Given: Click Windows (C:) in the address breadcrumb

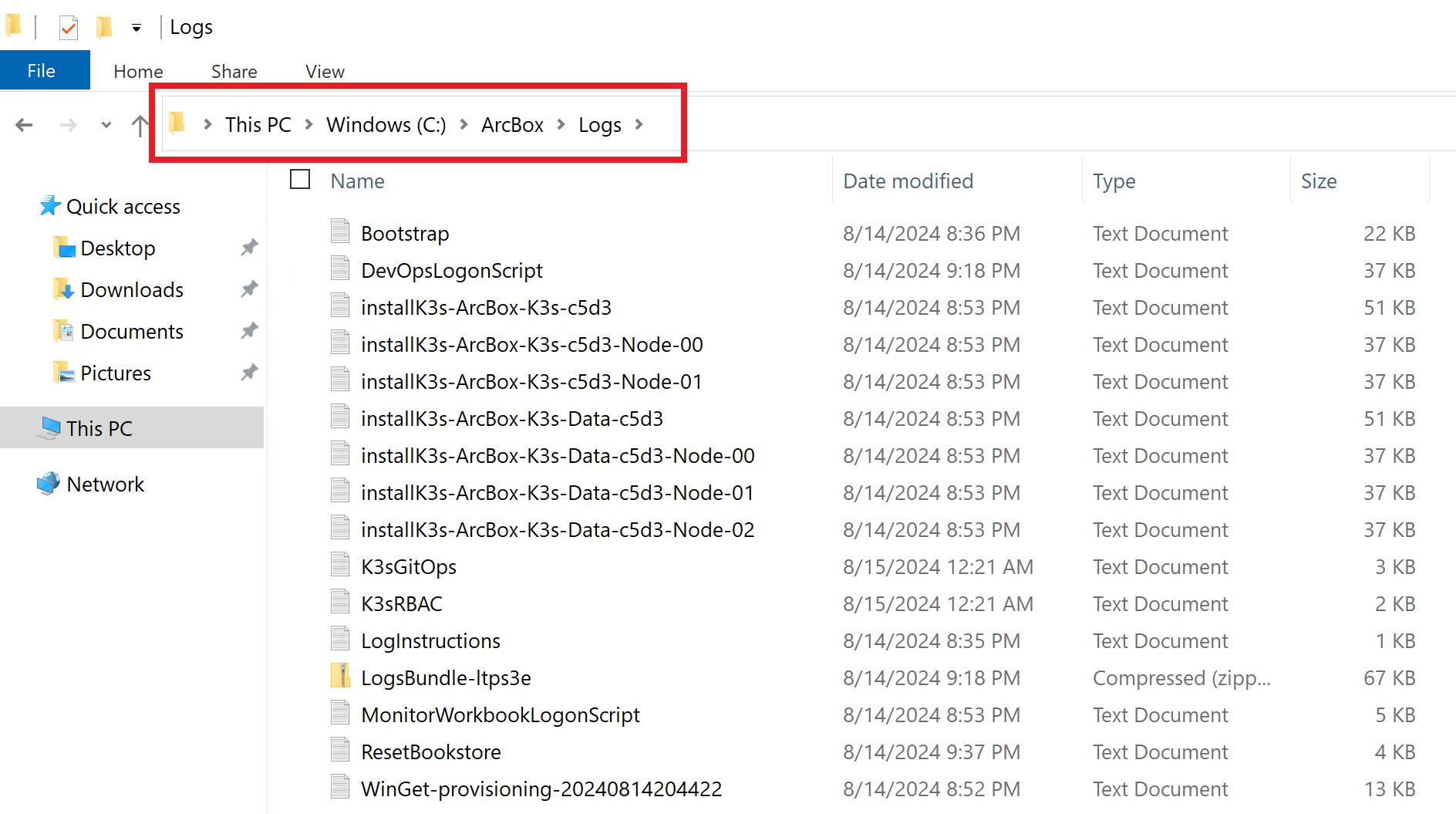Looking at the screenshot, I should point(386,124).
